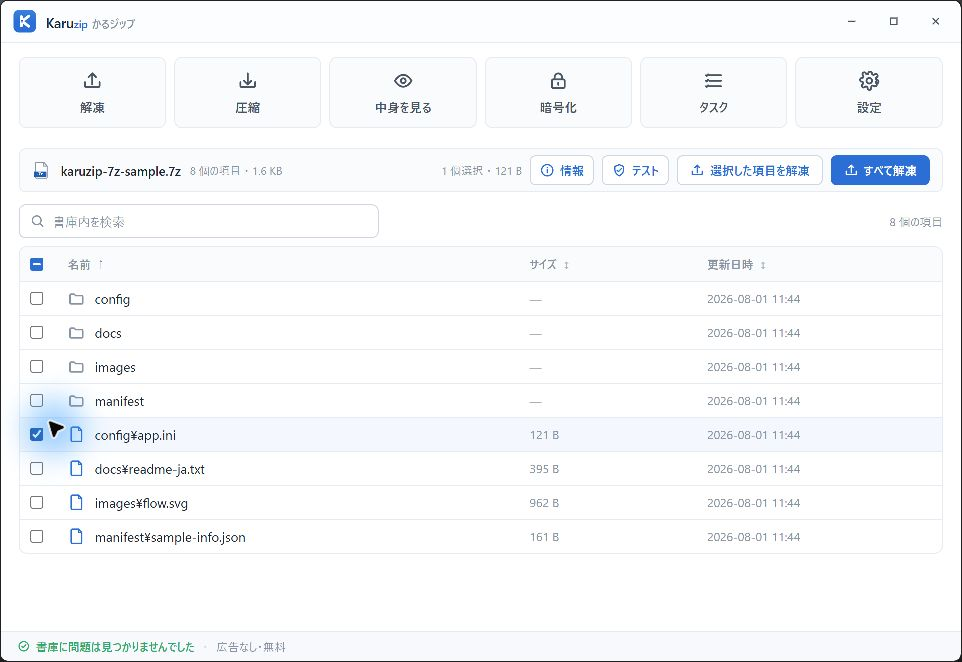This screenshot has width=962, height=662.
Task: Open the 中身を見る viewer tile
Action: [402, 93]
